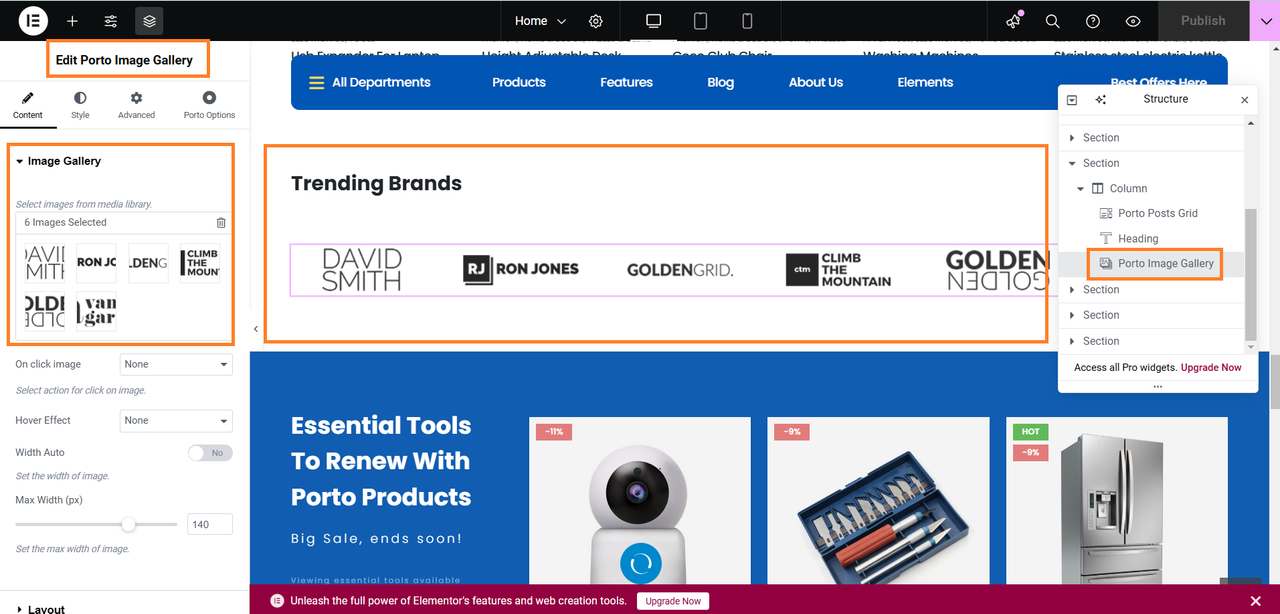Select Porto Posts Grid in Structure
The image size is (1280, 614).
pos(1157,214)
